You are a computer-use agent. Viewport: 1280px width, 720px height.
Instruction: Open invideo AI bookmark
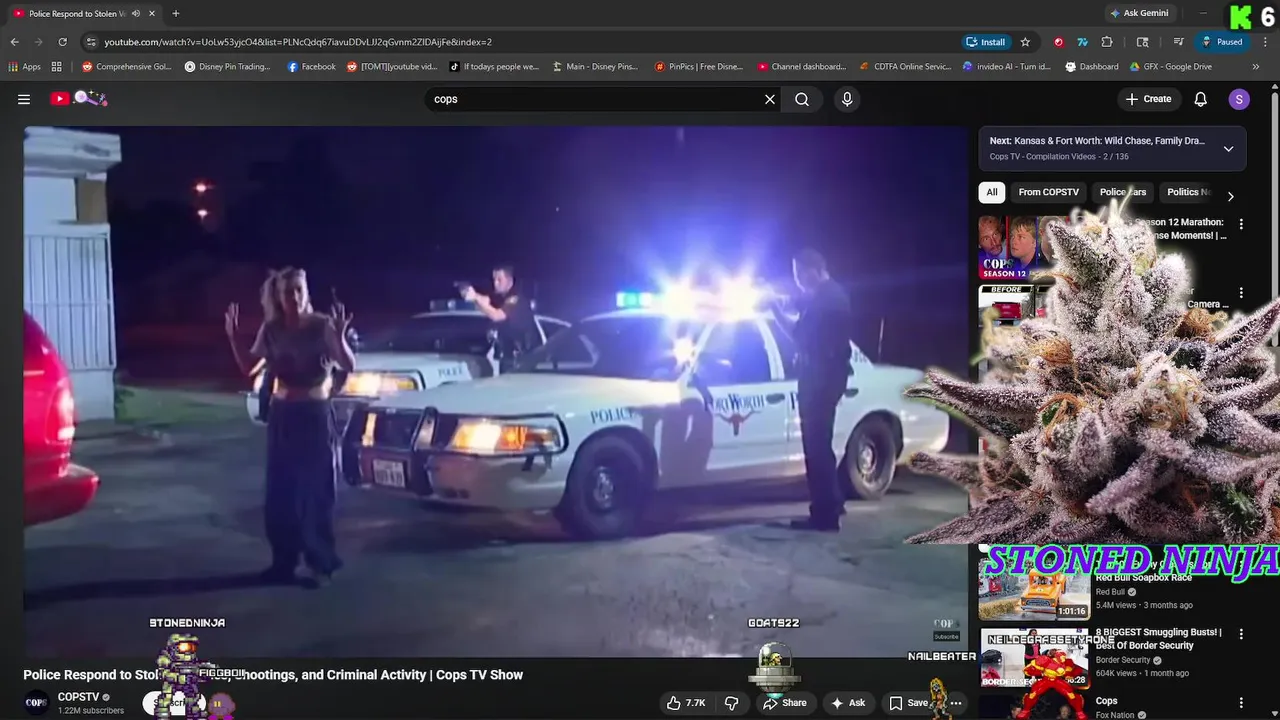click(x=1006, y=67)
